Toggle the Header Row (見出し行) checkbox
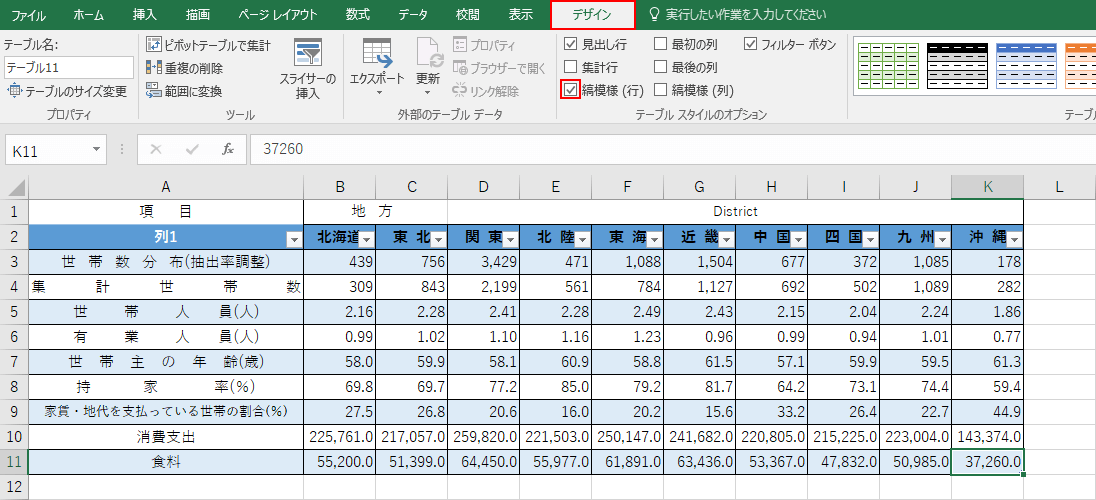 pos(570,45)
